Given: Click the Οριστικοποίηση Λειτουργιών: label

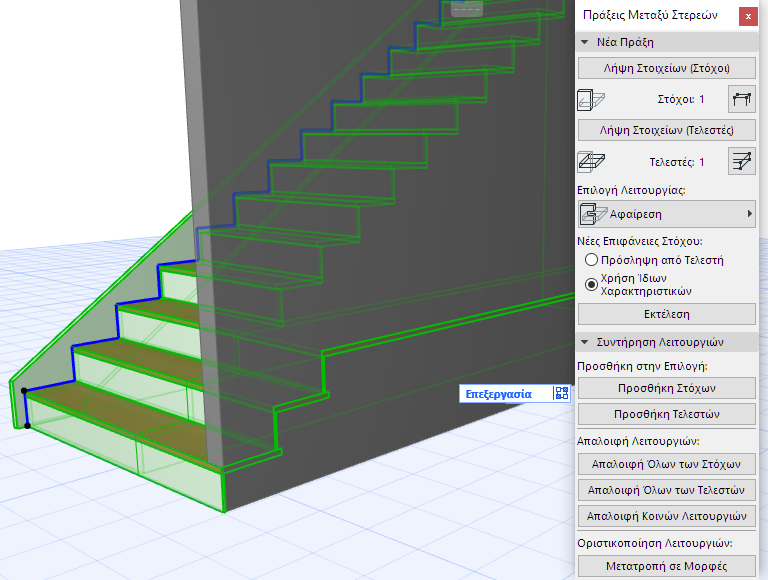Looking at the screenshot, I should (x=655, y=543).
